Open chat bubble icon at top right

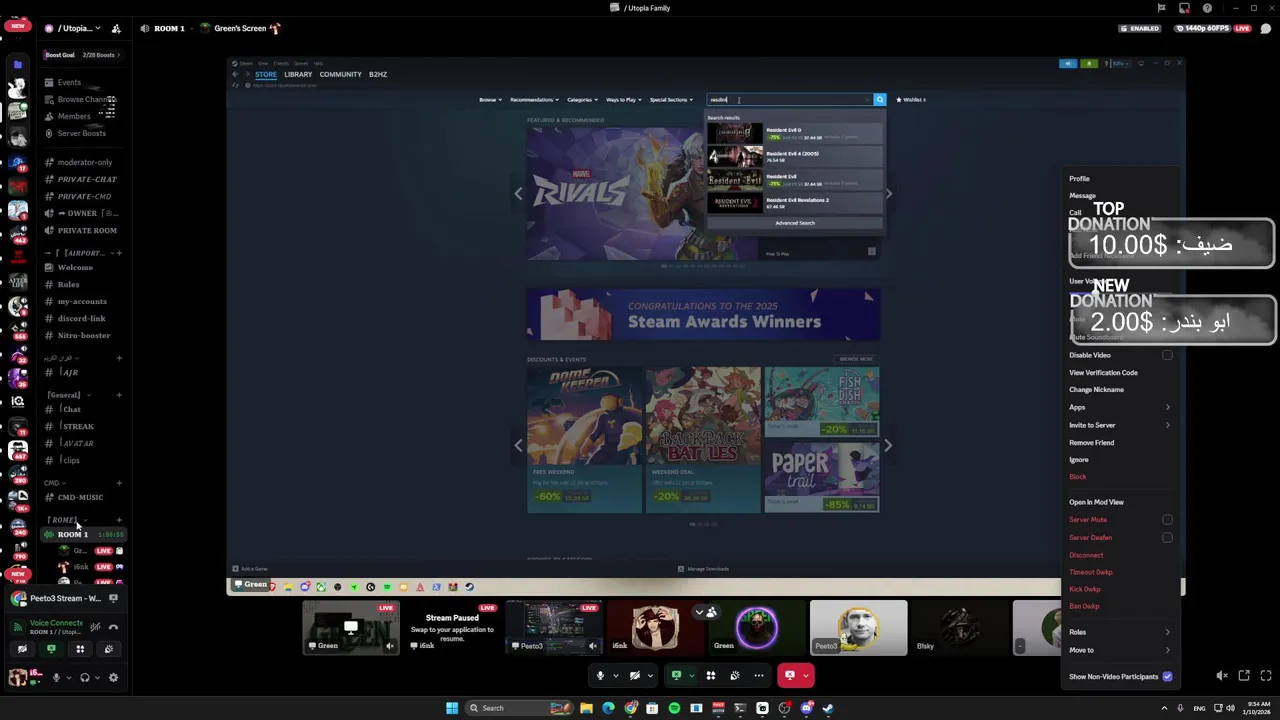point(1266,28)
